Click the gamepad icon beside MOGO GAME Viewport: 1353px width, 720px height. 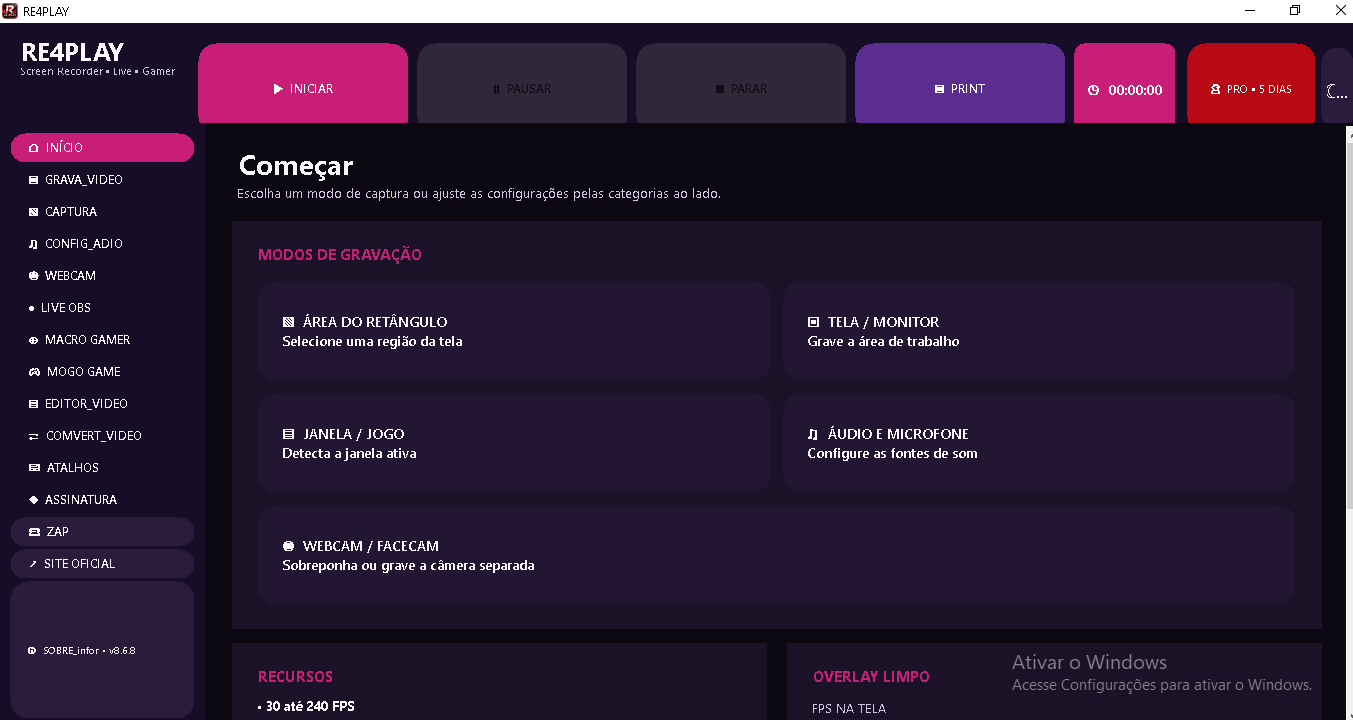[35, 372]
